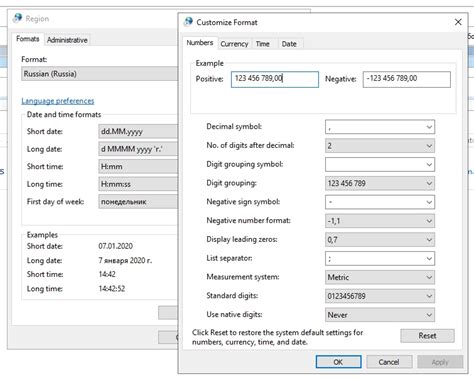Open the Short time H:mm combo box

point(138,166)
